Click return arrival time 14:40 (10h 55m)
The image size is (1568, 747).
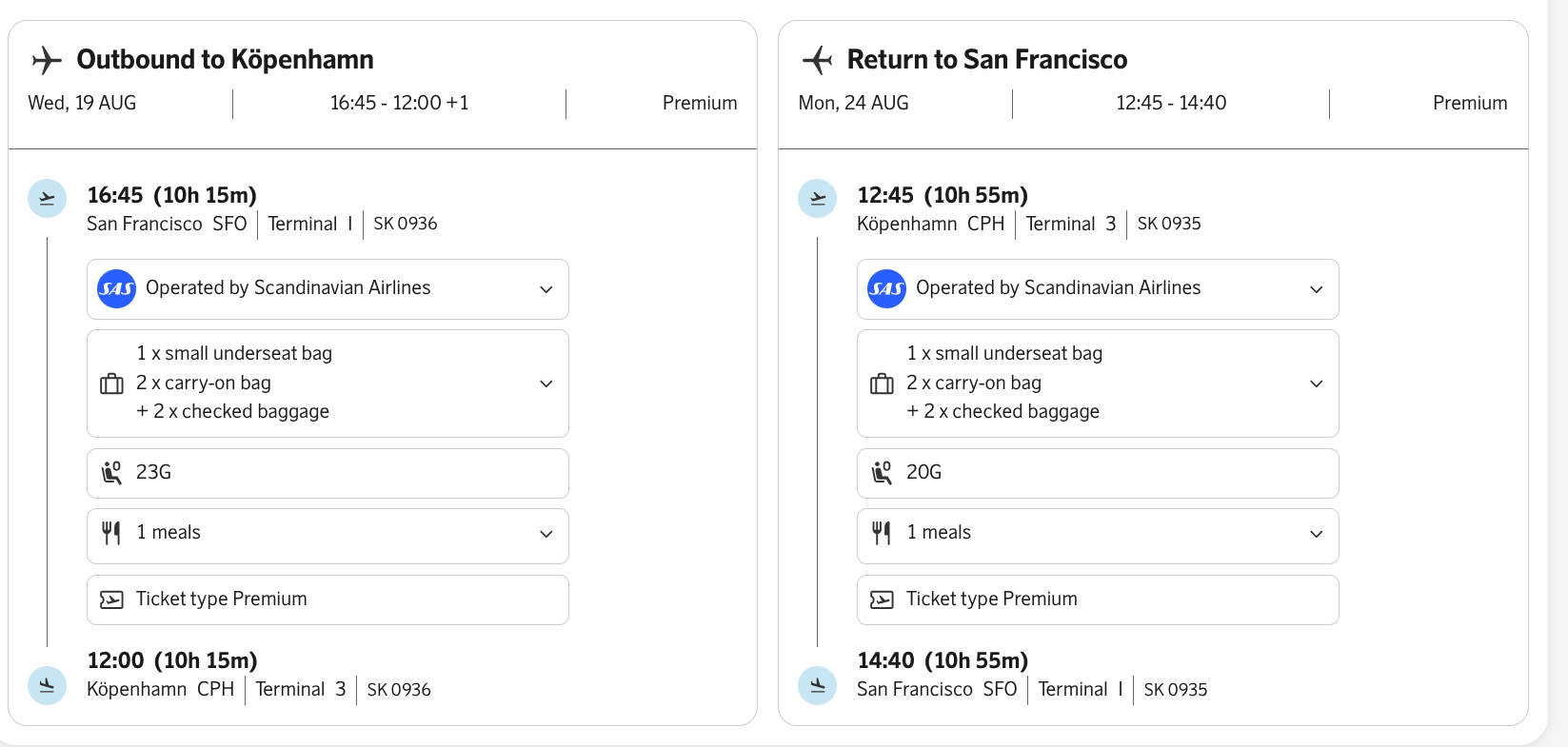tap(943, 660)
